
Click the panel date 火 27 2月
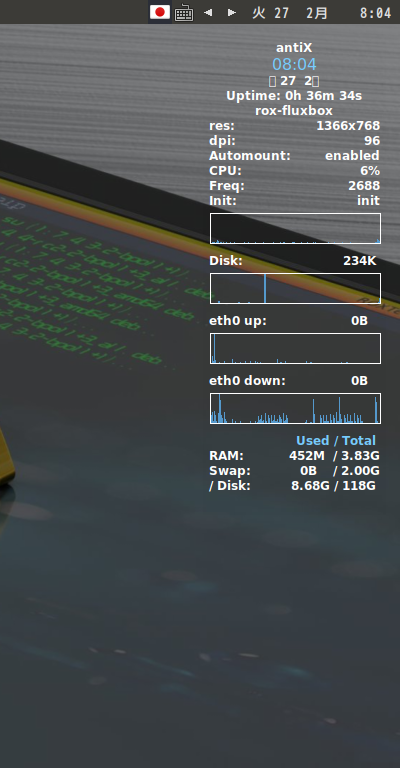tap(290, 13)
